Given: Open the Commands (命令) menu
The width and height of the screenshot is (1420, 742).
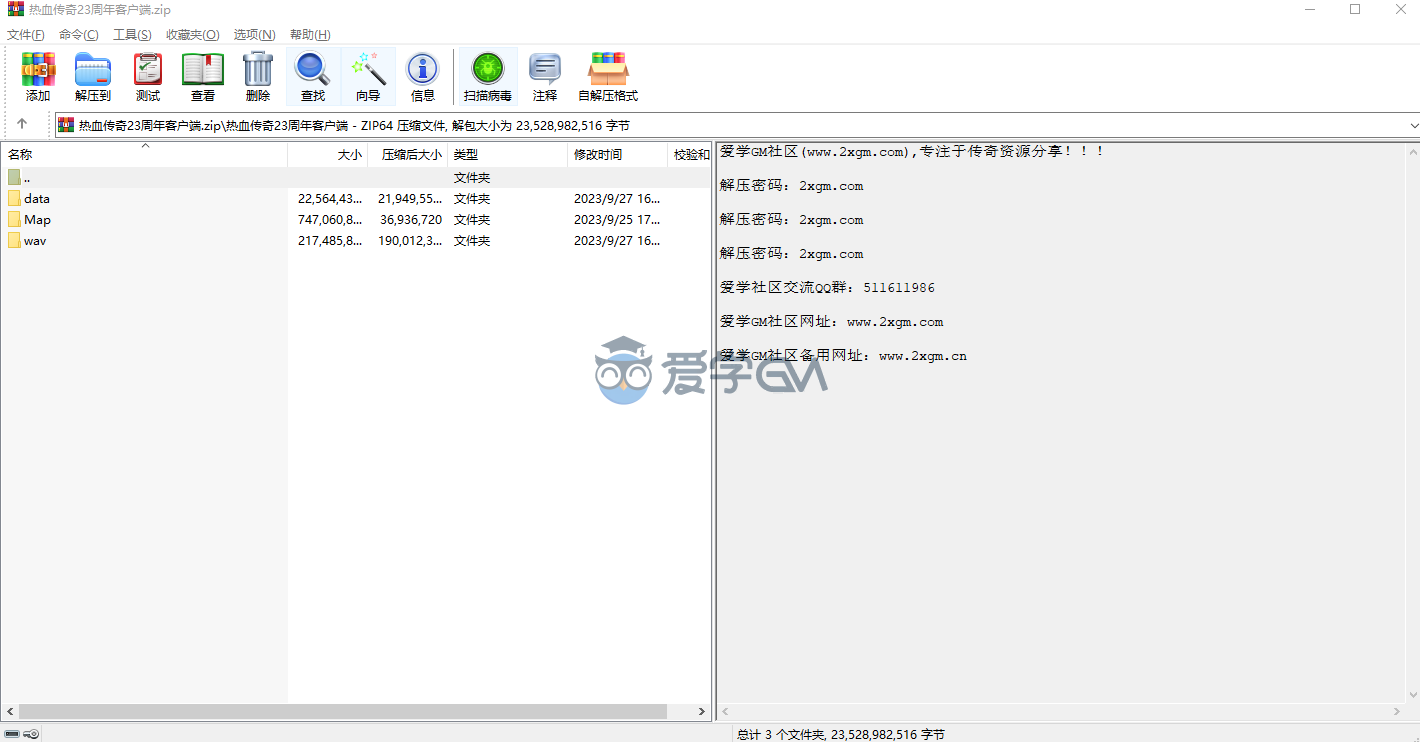Looking at the screenshot, I should coord(79,34).
